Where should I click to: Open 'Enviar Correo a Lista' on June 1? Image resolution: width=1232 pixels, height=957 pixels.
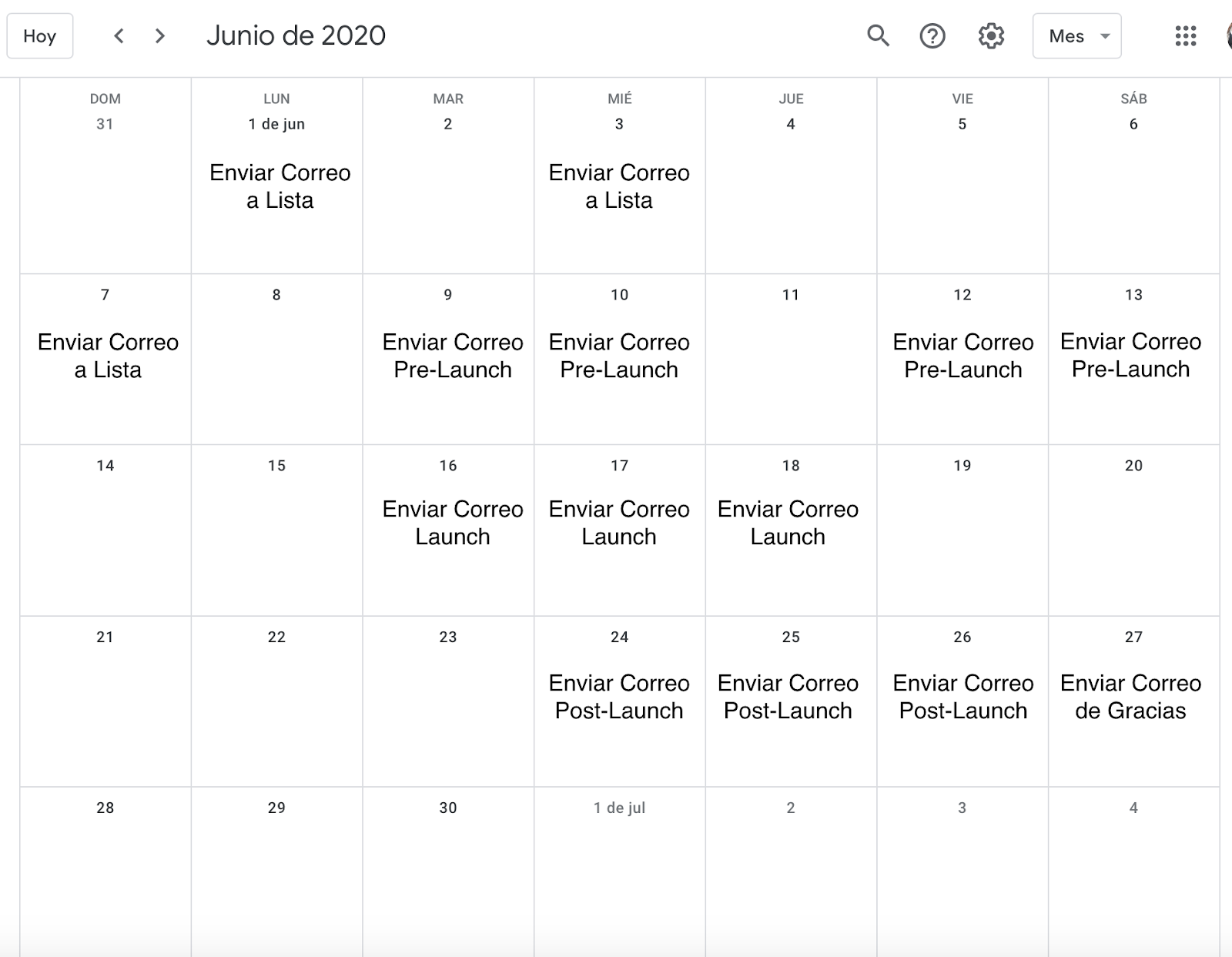pos(280,186)
